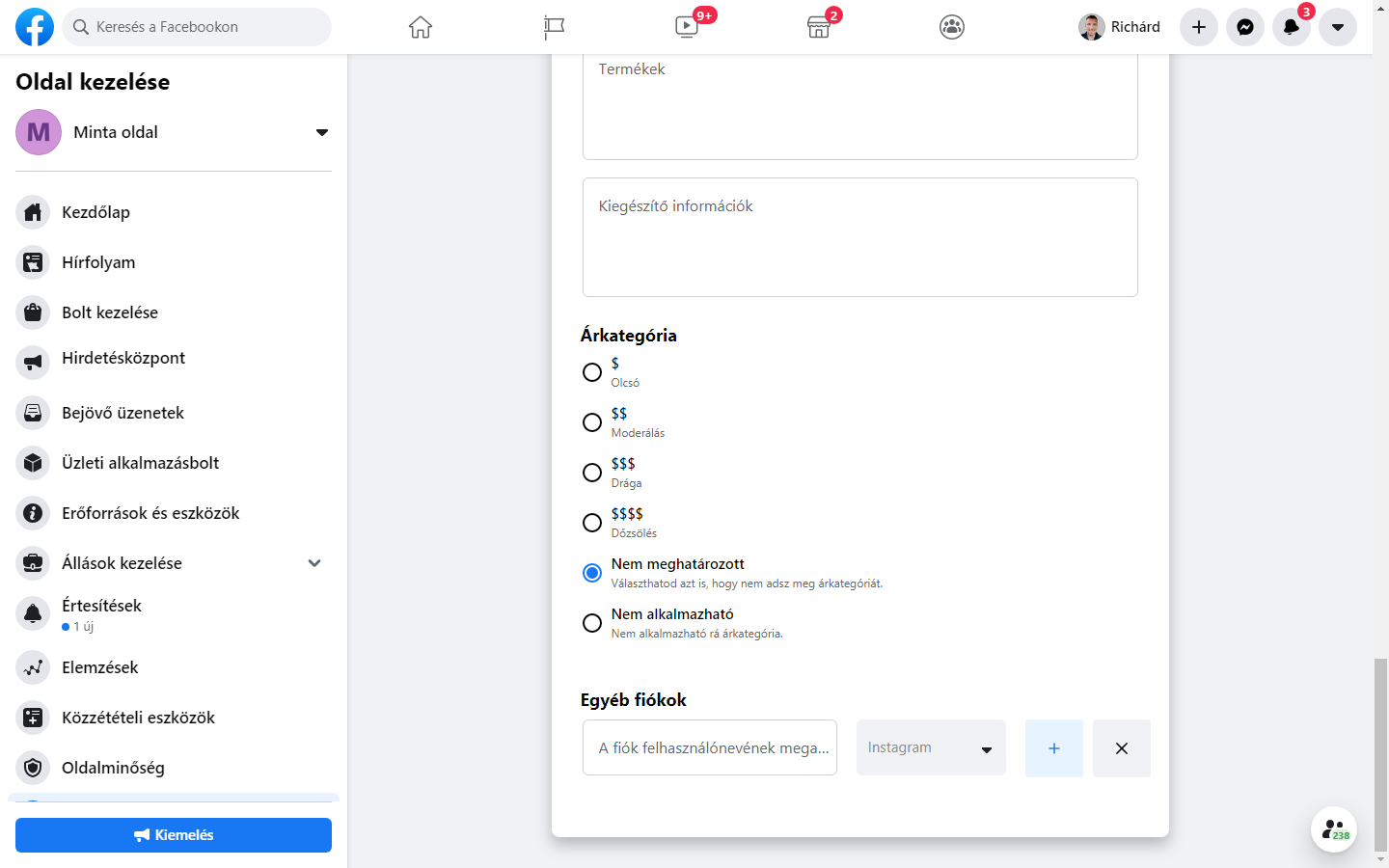Screen dimensions: 1389x868
Task: Click the plus add account button
Action: point(1054,748)
